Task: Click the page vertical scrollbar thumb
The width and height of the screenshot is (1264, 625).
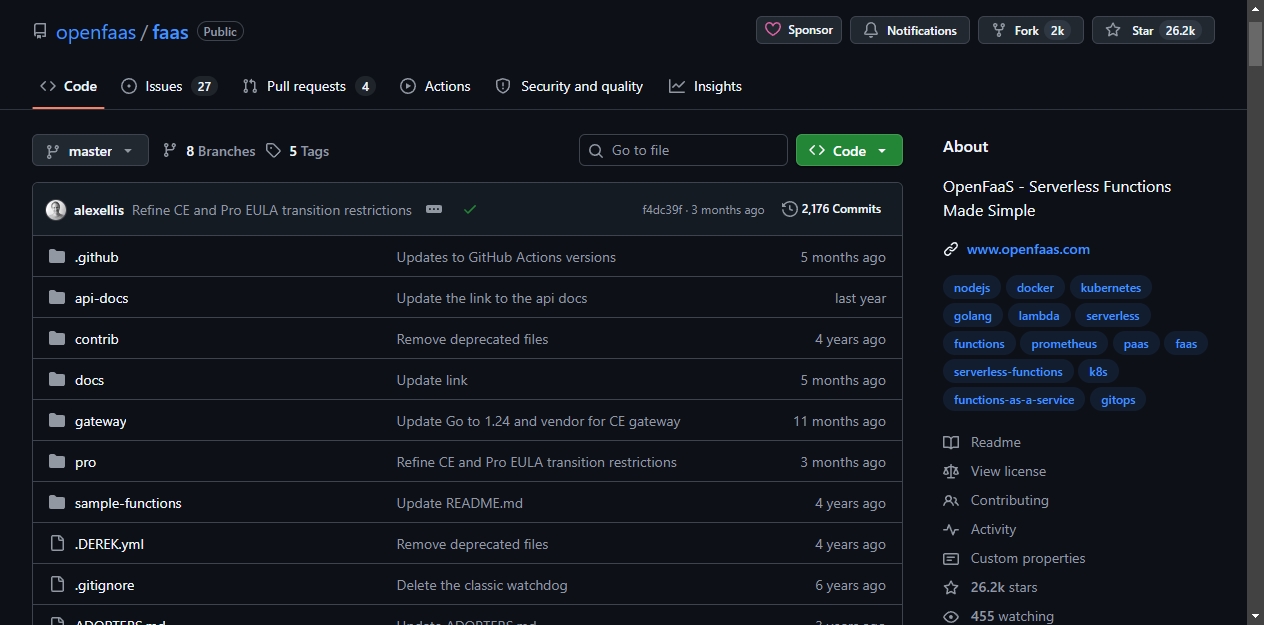Action: (1256, 43)
